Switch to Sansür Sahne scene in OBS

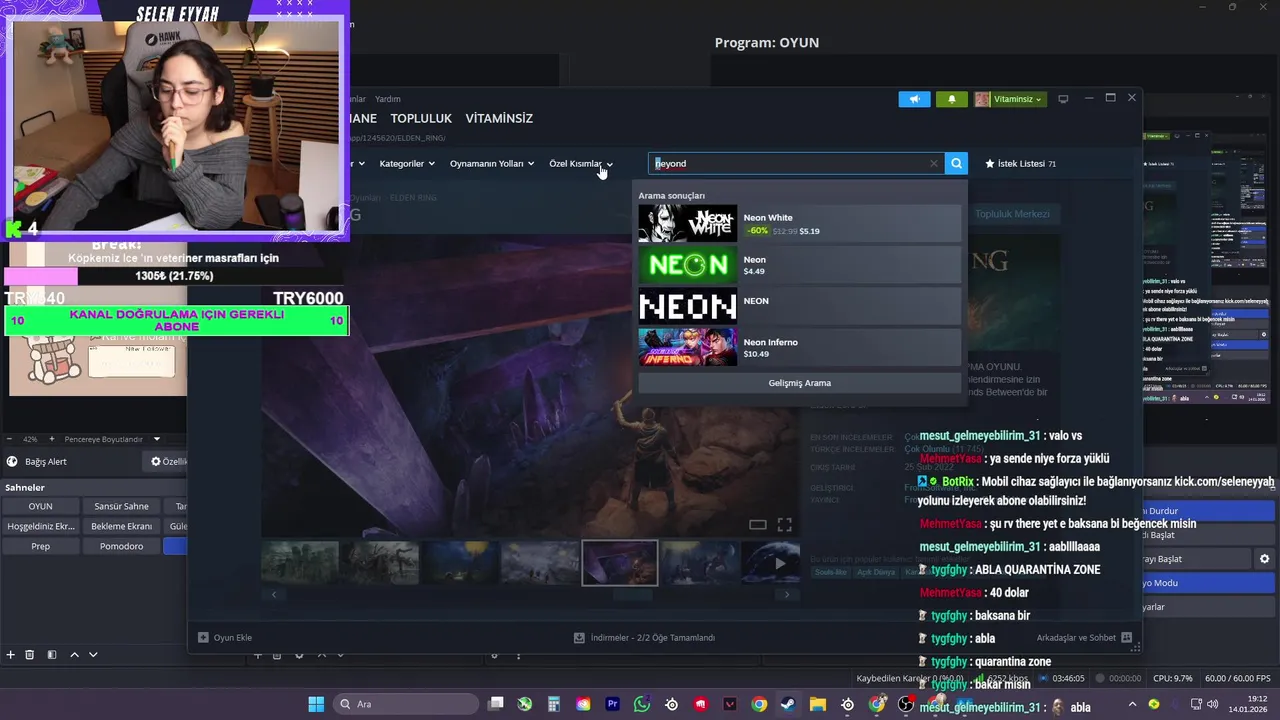(121, 506)
